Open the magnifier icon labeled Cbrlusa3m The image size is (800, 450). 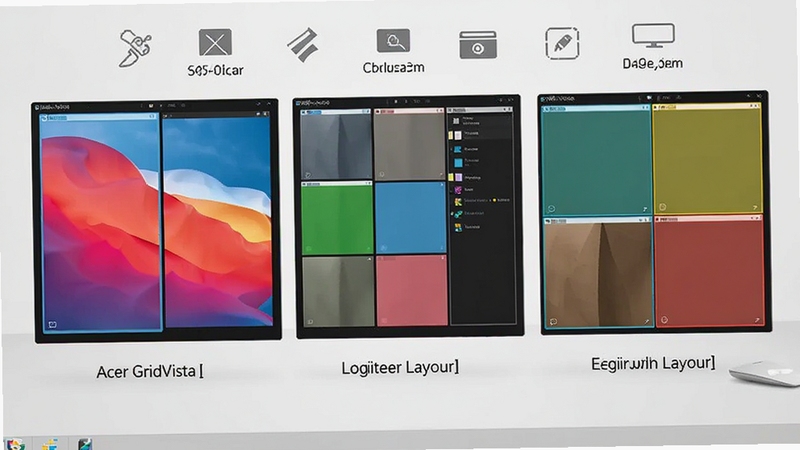(393, 41)
